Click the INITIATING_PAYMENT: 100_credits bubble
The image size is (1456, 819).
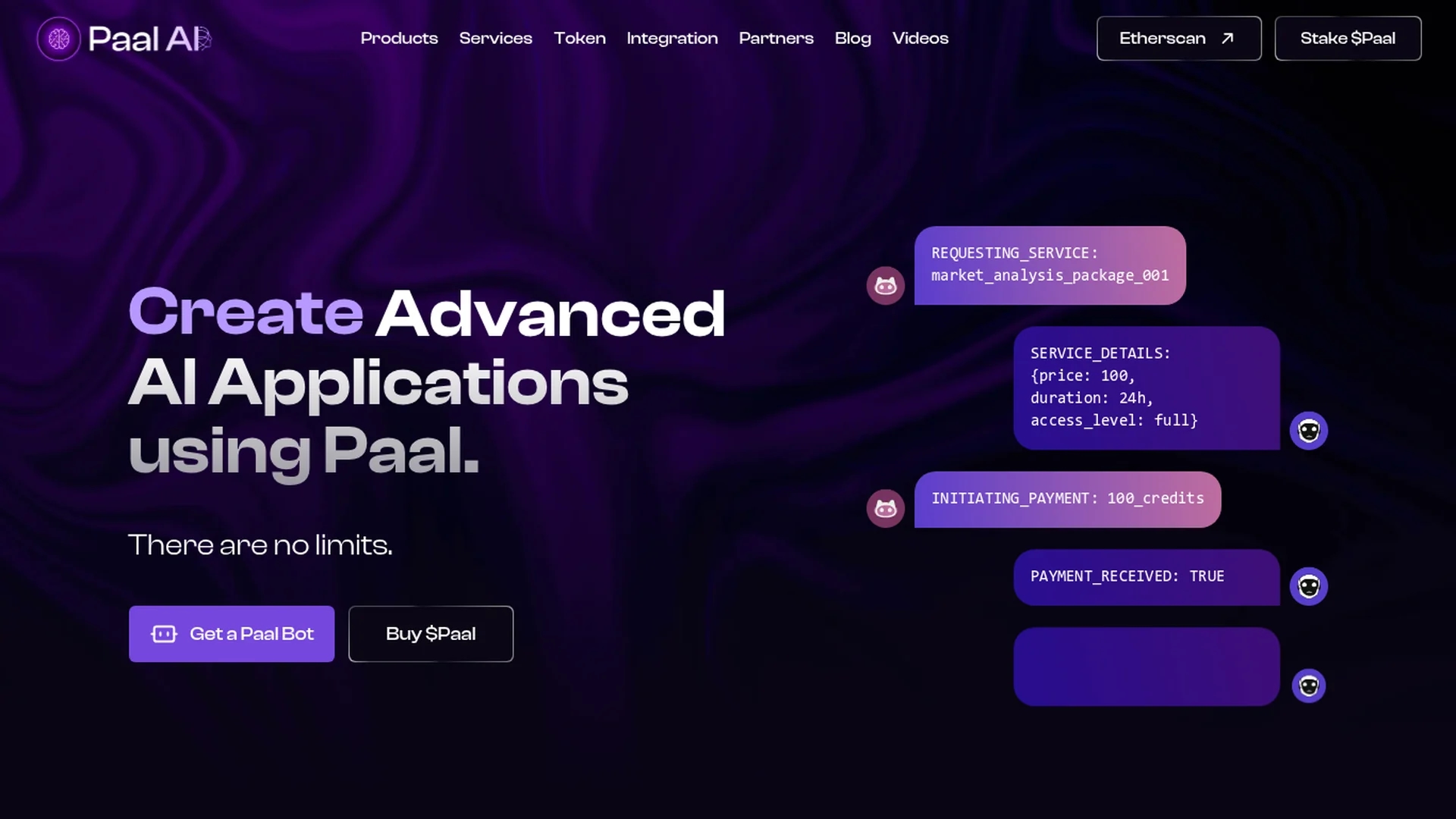[1068, 499]
